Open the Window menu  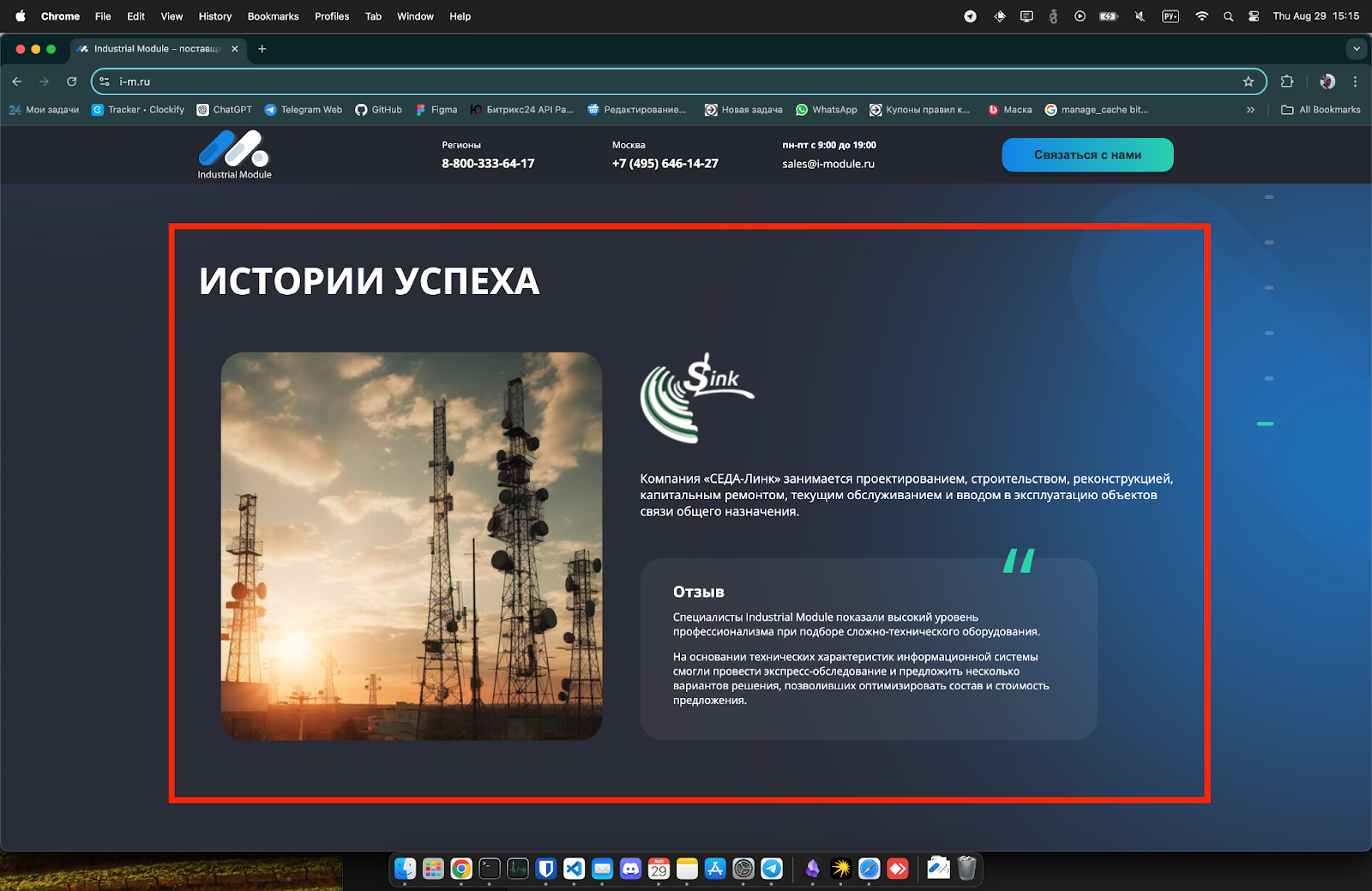pos(415,16)
